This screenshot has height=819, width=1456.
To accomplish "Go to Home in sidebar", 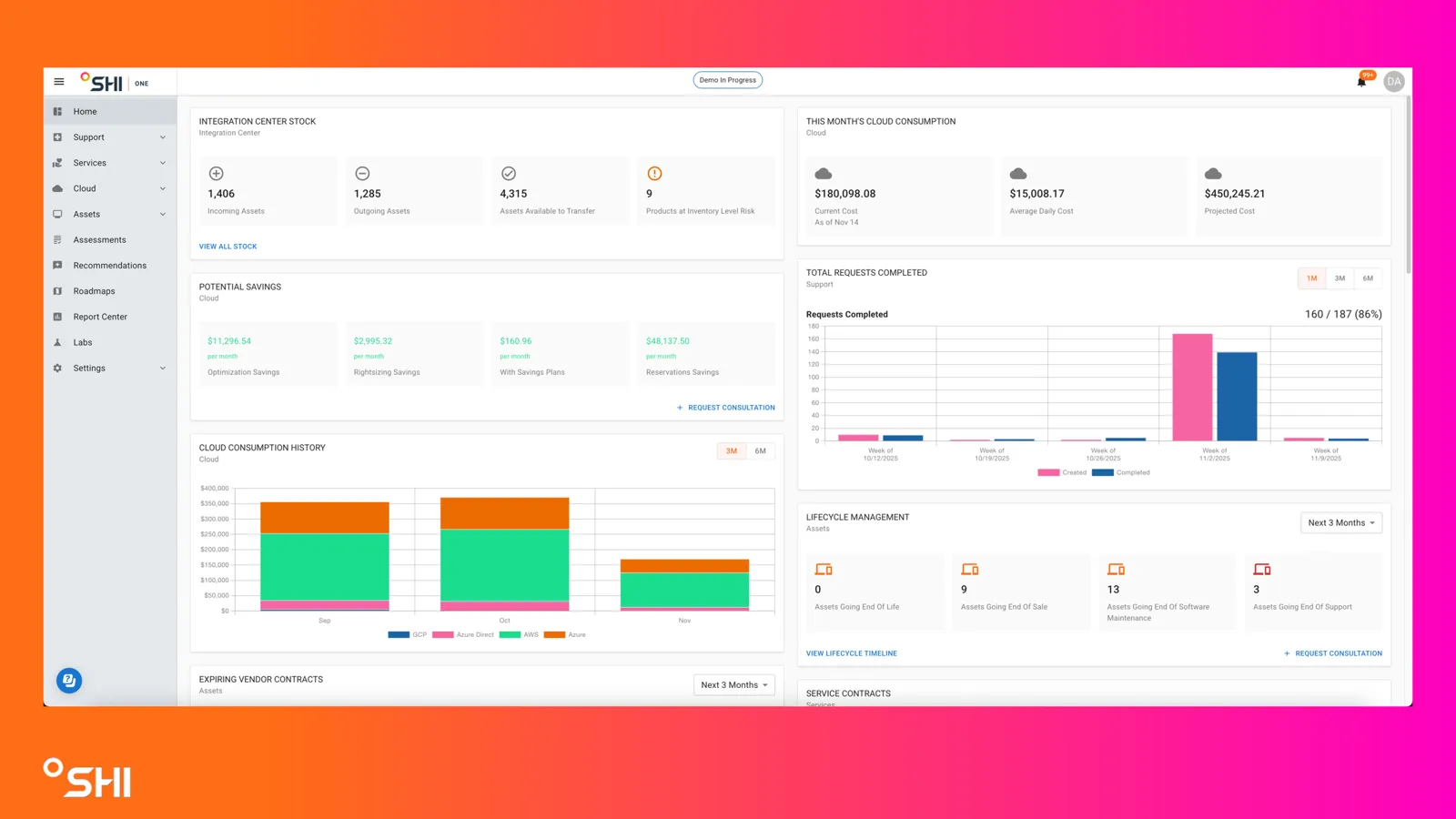I will click(110, 111).
